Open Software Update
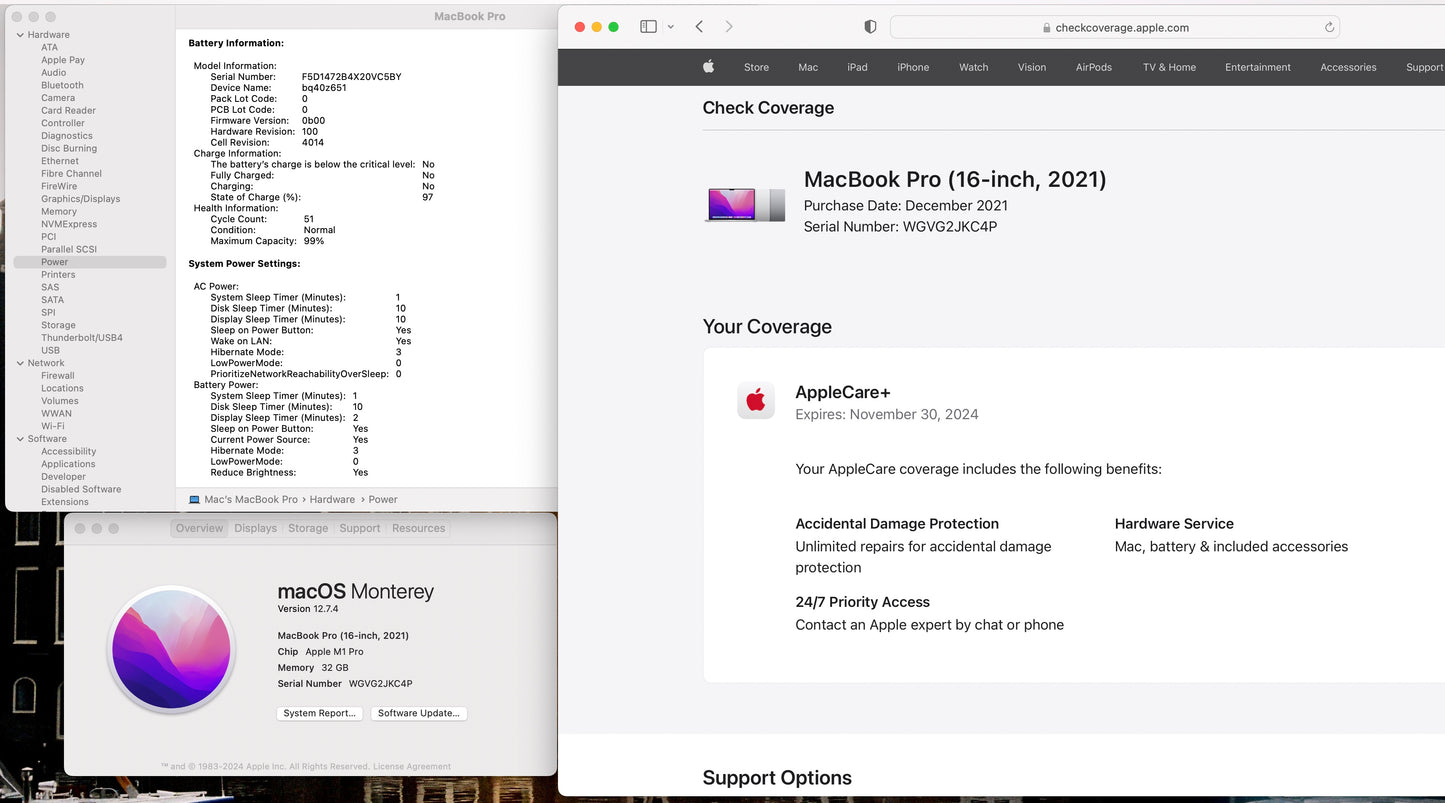The width and height of the screenshot is (1445, 803). pyautogui.click(x=419, y=713)
